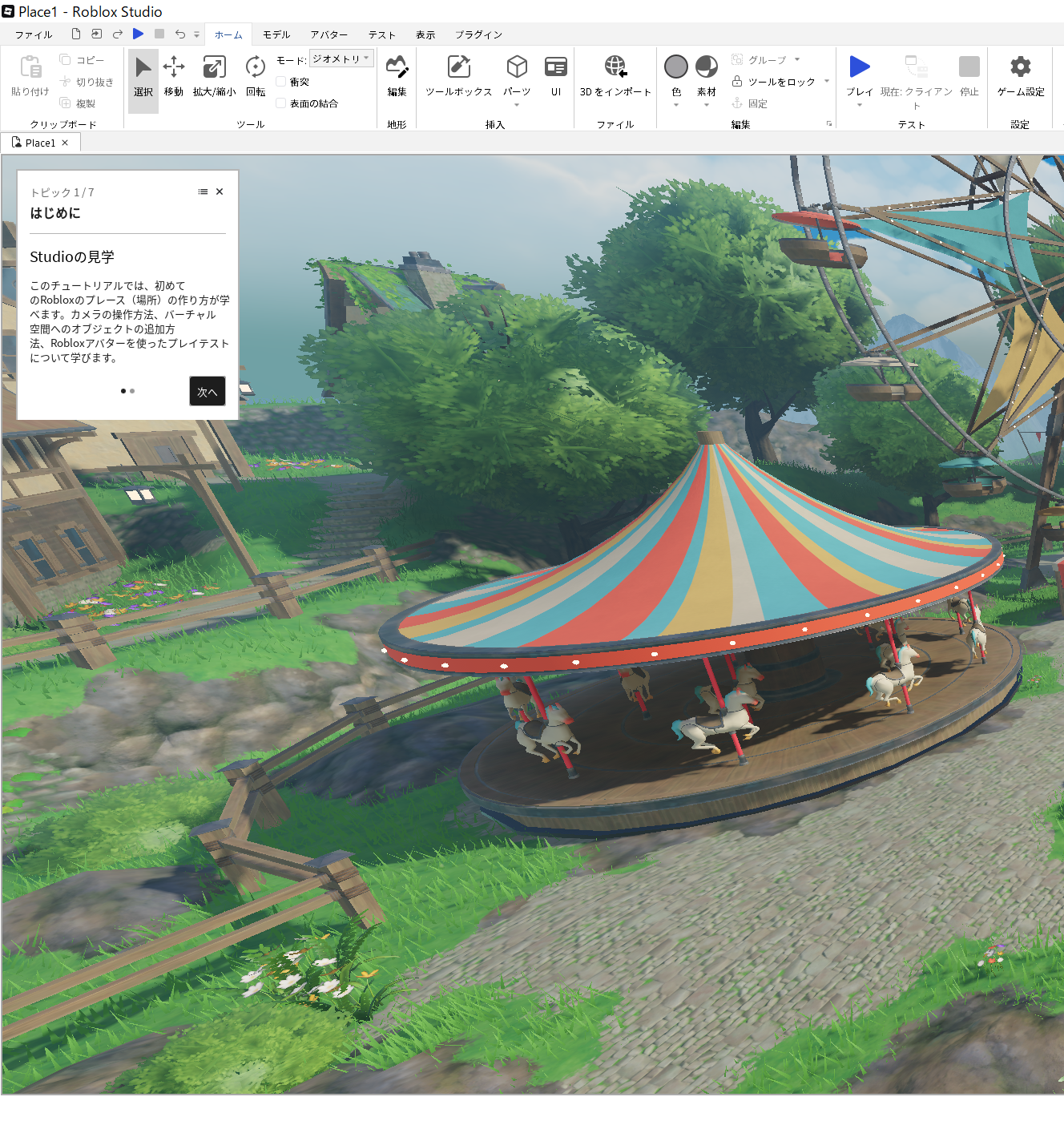
Task: Open the ファイル menu
Action: pyautogui.click(x=34, y=34)
